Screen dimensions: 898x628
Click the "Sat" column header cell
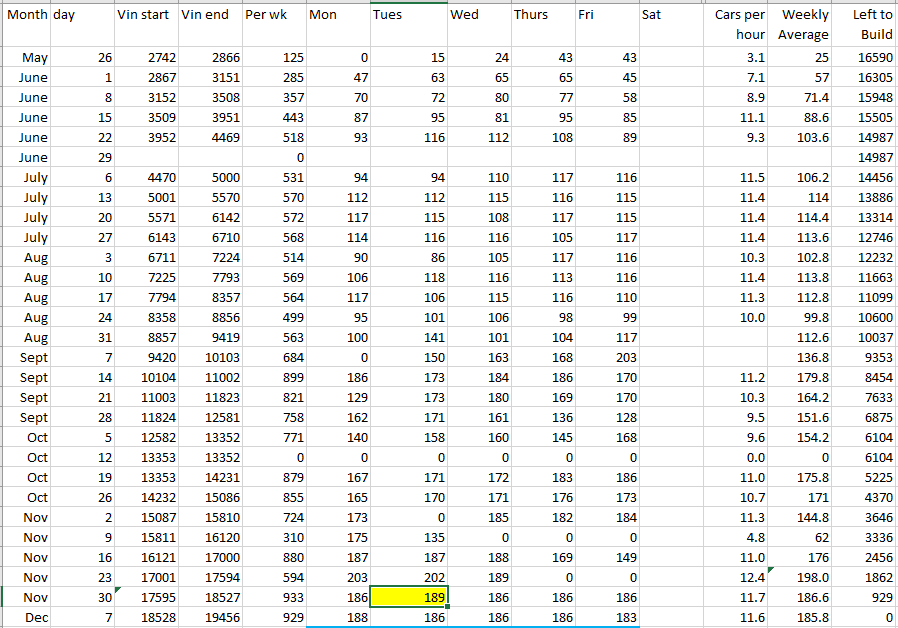point(670,16)
